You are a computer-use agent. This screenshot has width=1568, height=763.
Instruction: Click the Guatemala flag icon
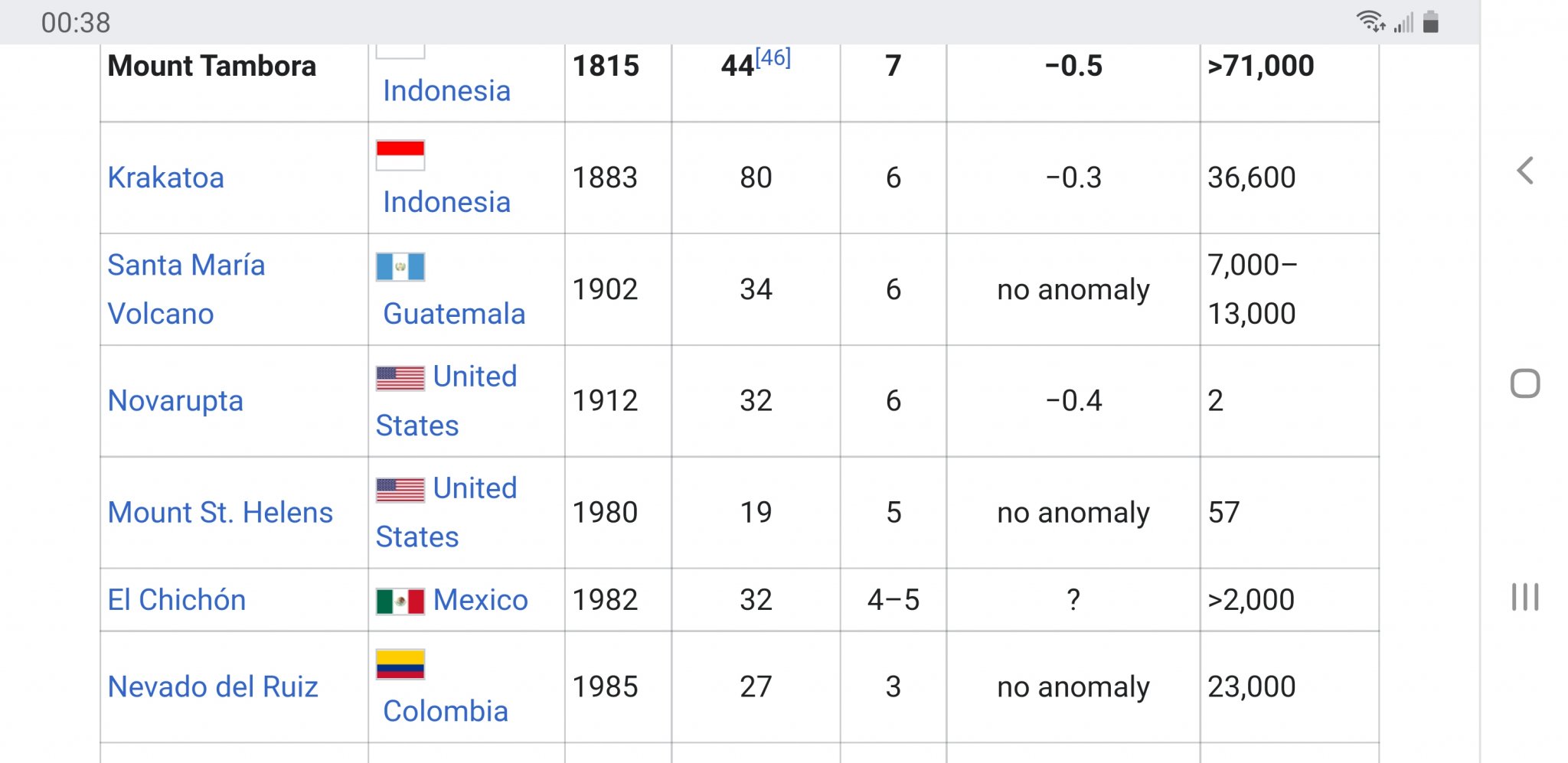tap(400, 267)
